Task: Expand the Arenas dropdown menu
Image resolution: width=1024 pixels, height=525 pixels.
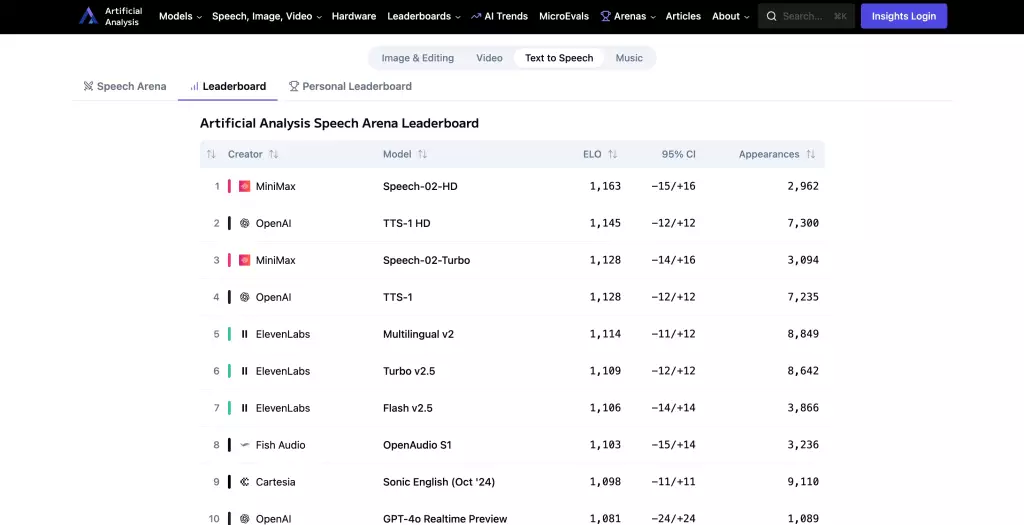Action: click(627, 16)
